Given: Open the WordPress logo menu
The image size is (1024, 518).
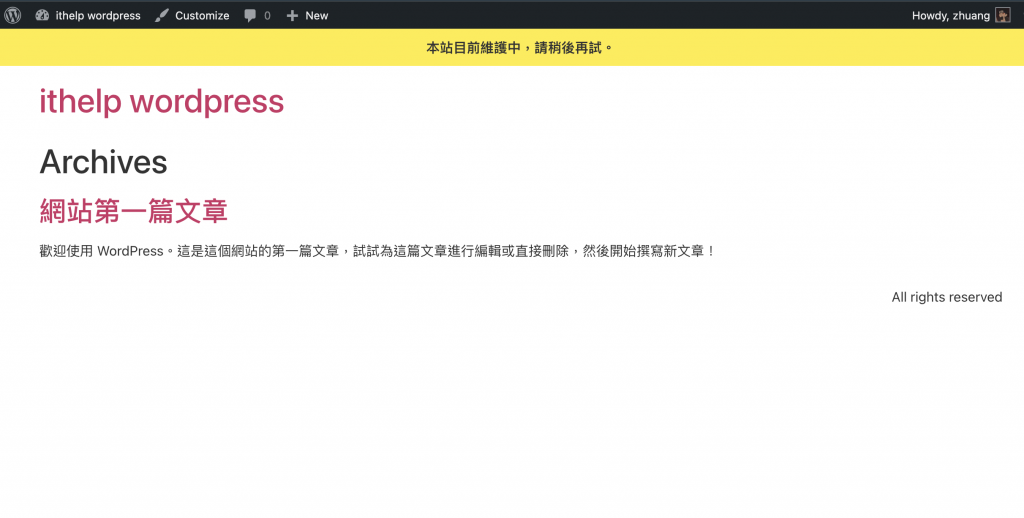Looking at the screenshot, I should 12,15.
